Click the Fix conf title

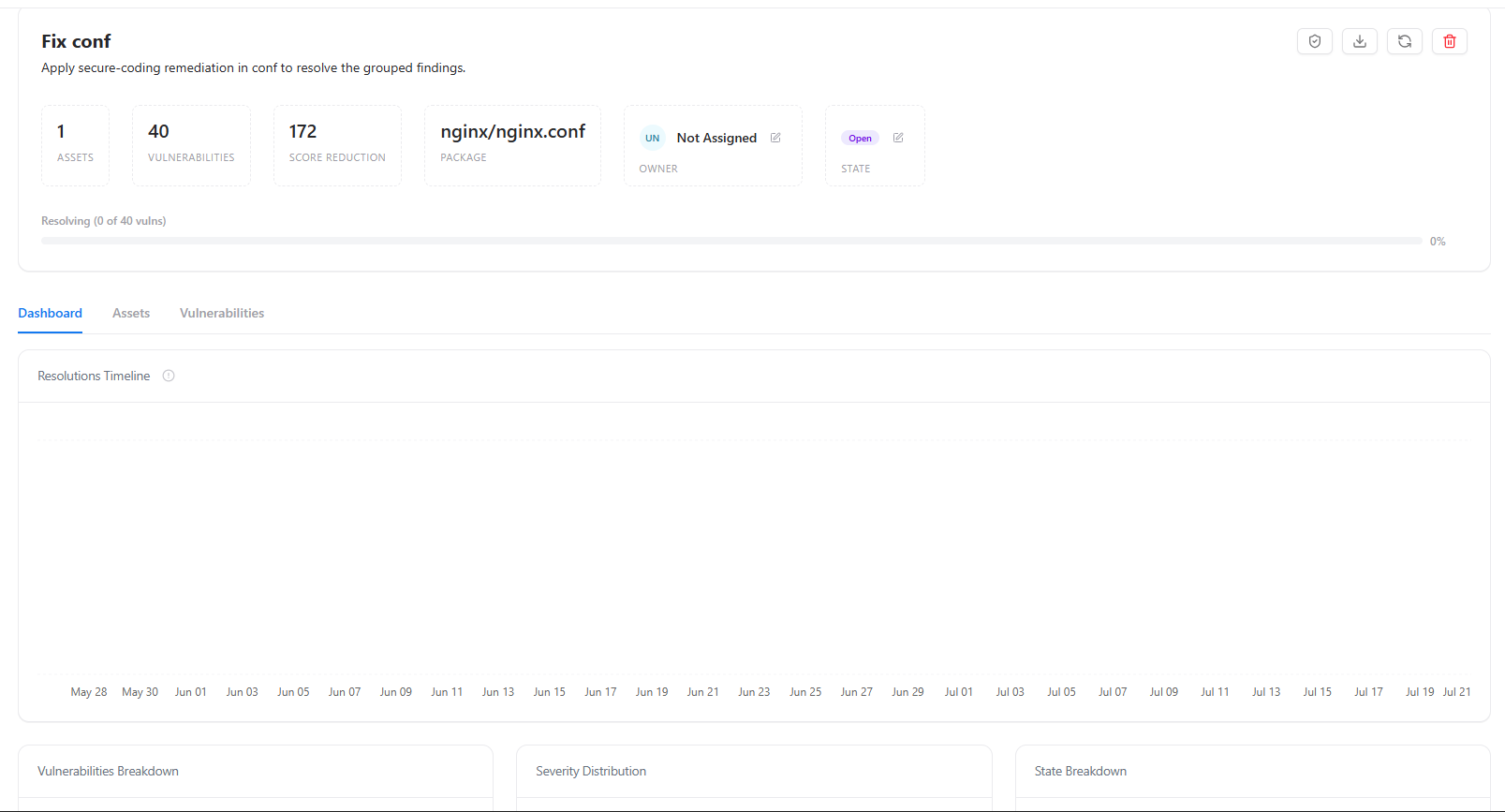(x=76, y=41)
